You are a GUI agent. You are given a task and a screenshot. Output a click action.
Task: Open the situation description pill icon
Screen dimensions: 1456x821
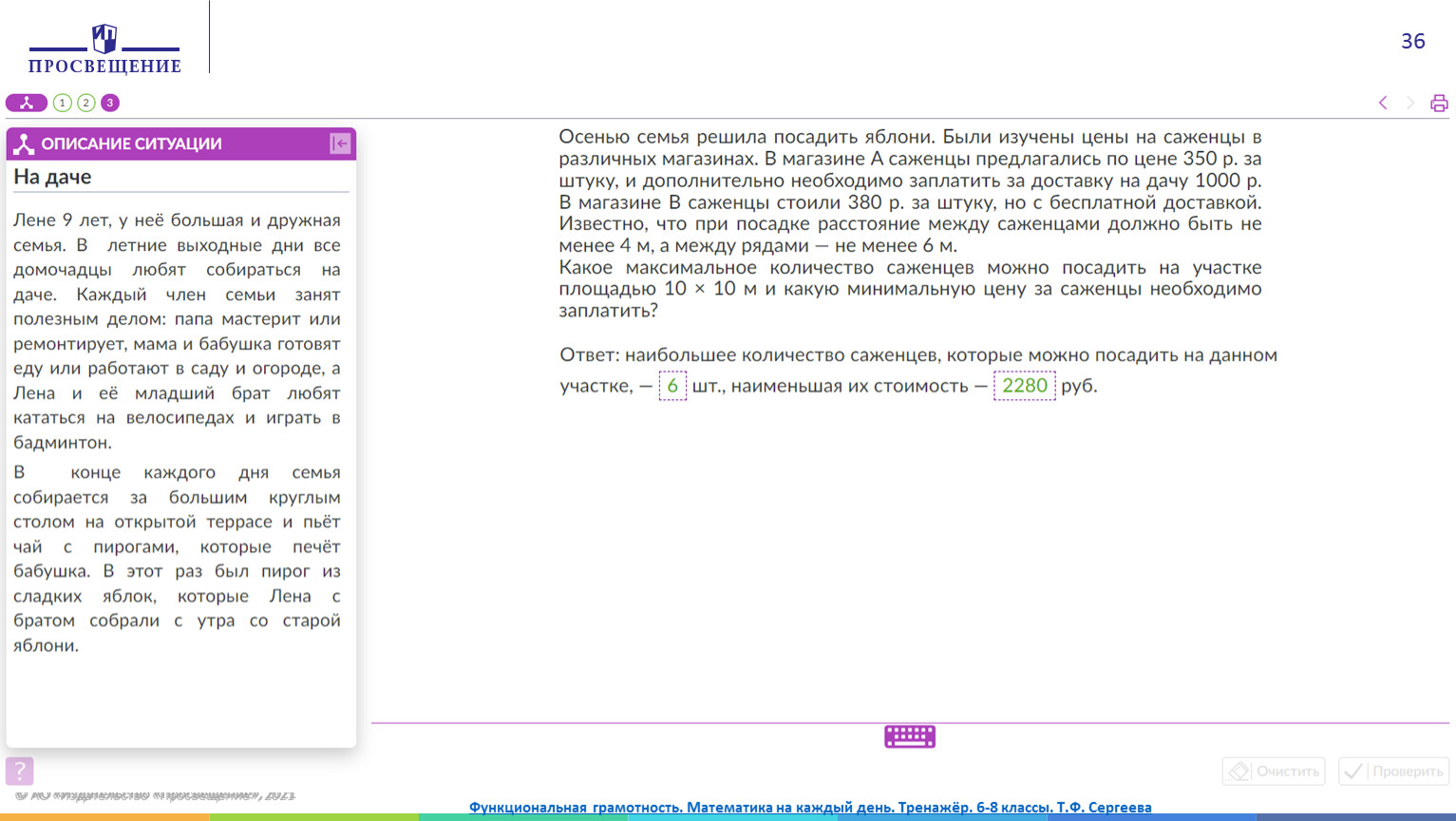[27, 103]
